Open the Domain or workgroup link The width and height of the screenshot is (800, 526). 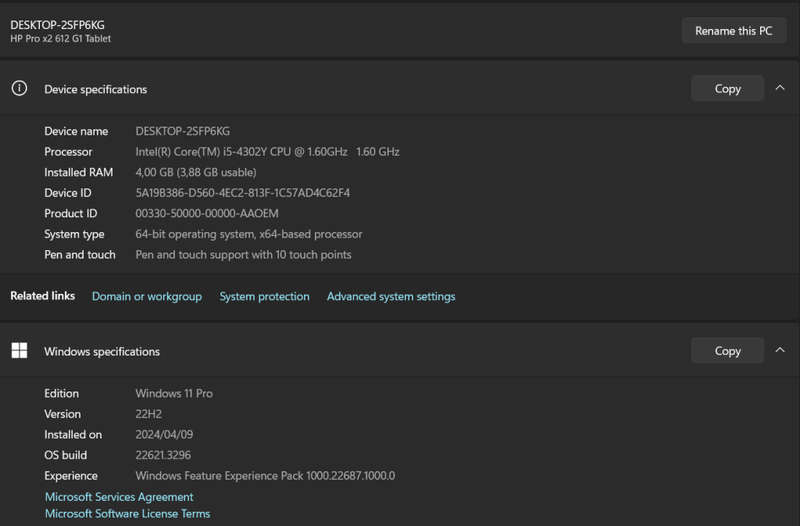[x=147, y=296]
